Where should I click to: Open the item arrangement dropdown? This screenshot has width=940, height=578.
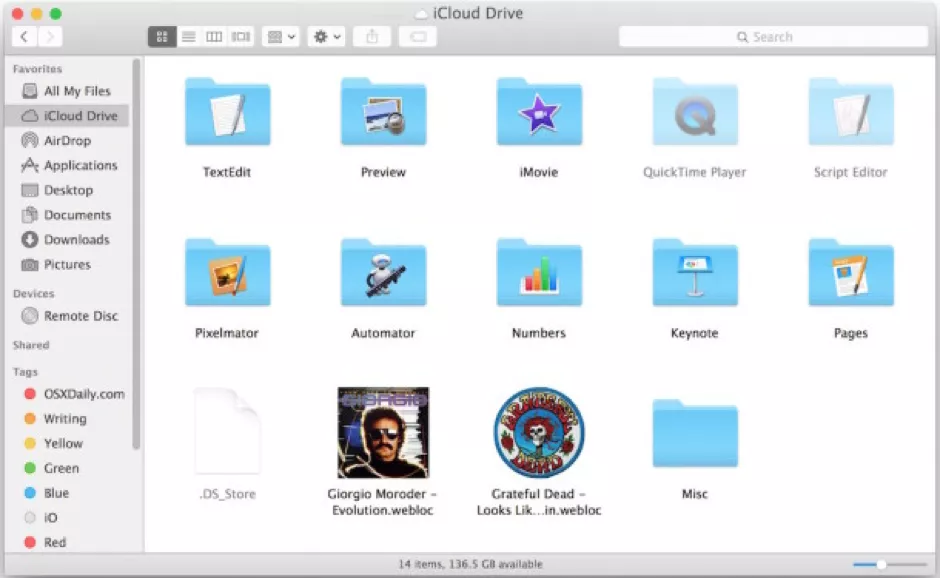(279, 36)
